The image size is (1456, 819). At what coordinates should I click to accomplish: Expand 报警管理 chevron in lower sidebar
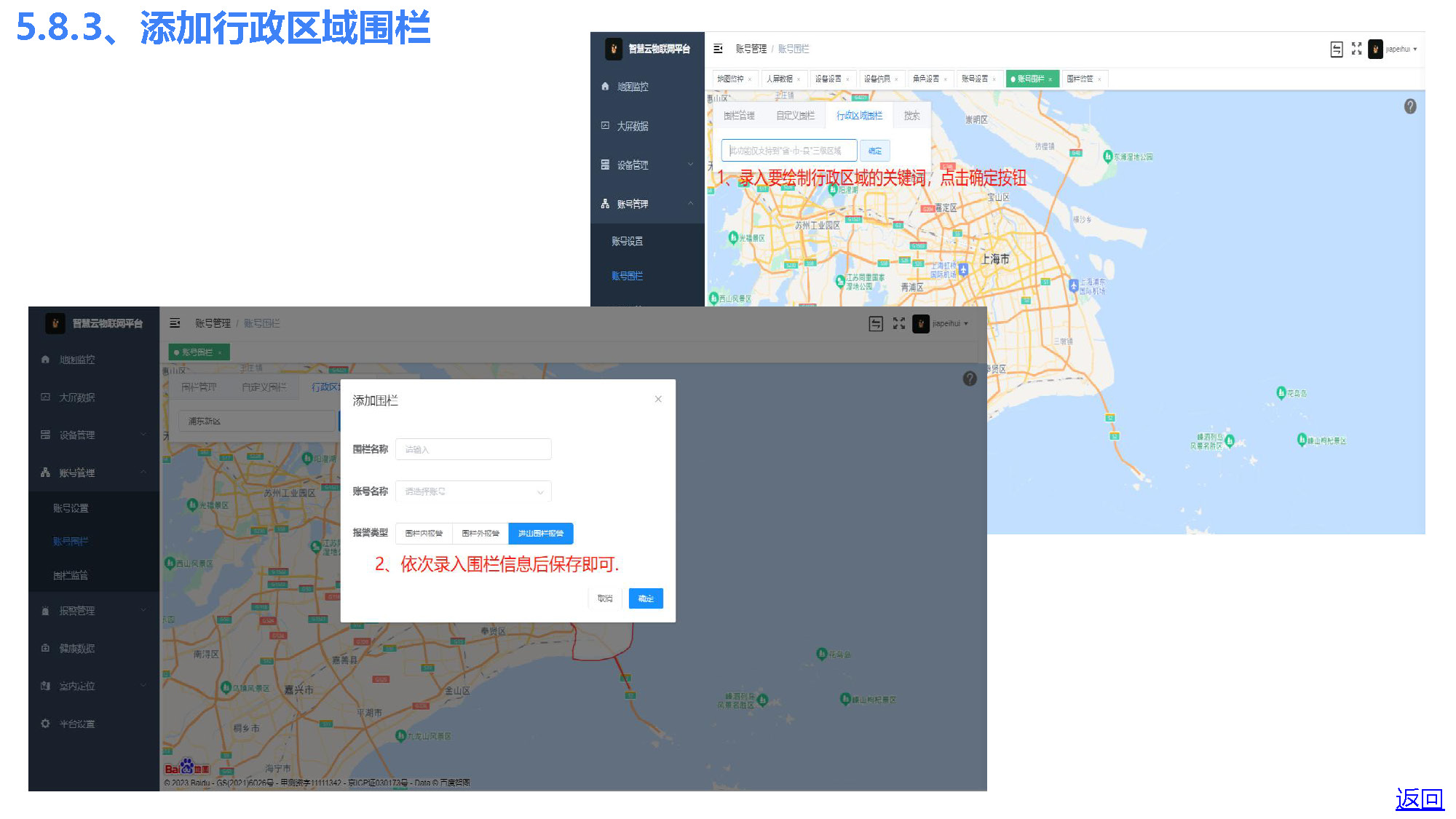[143, 610]
